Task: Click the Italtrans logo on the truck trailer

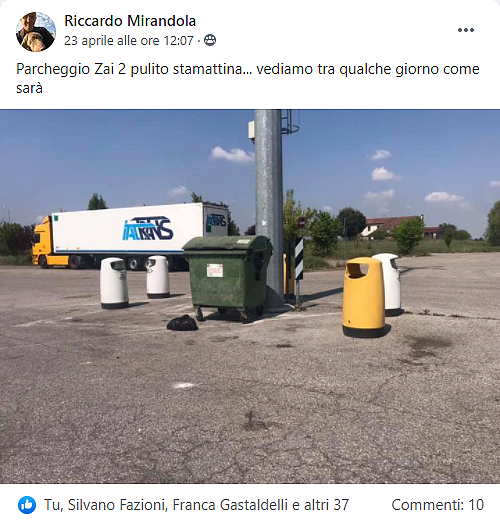Action: point(148,228)
